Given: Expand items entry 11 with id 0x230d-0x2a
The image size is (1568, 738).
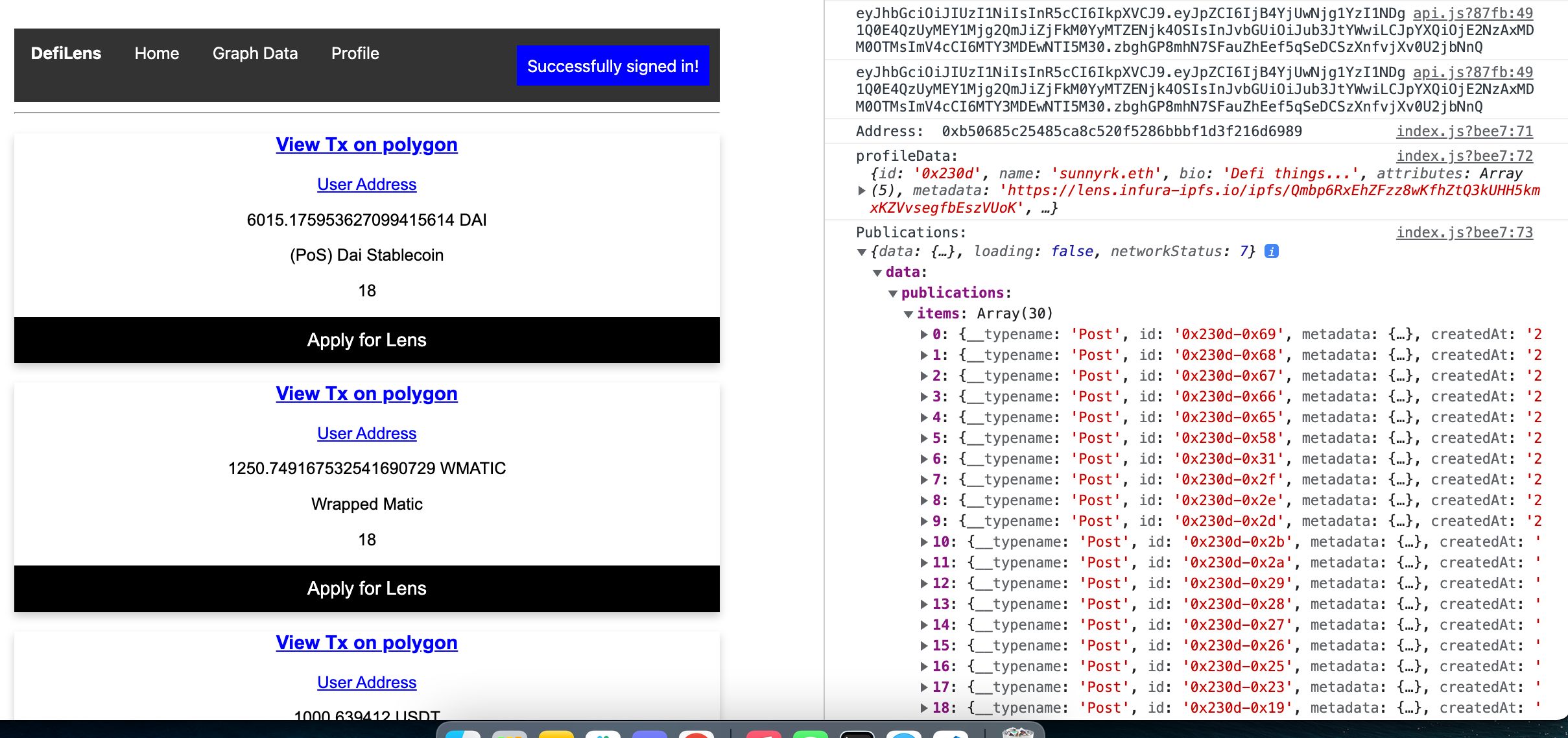Looking at the screenshot, I should 924,563.
